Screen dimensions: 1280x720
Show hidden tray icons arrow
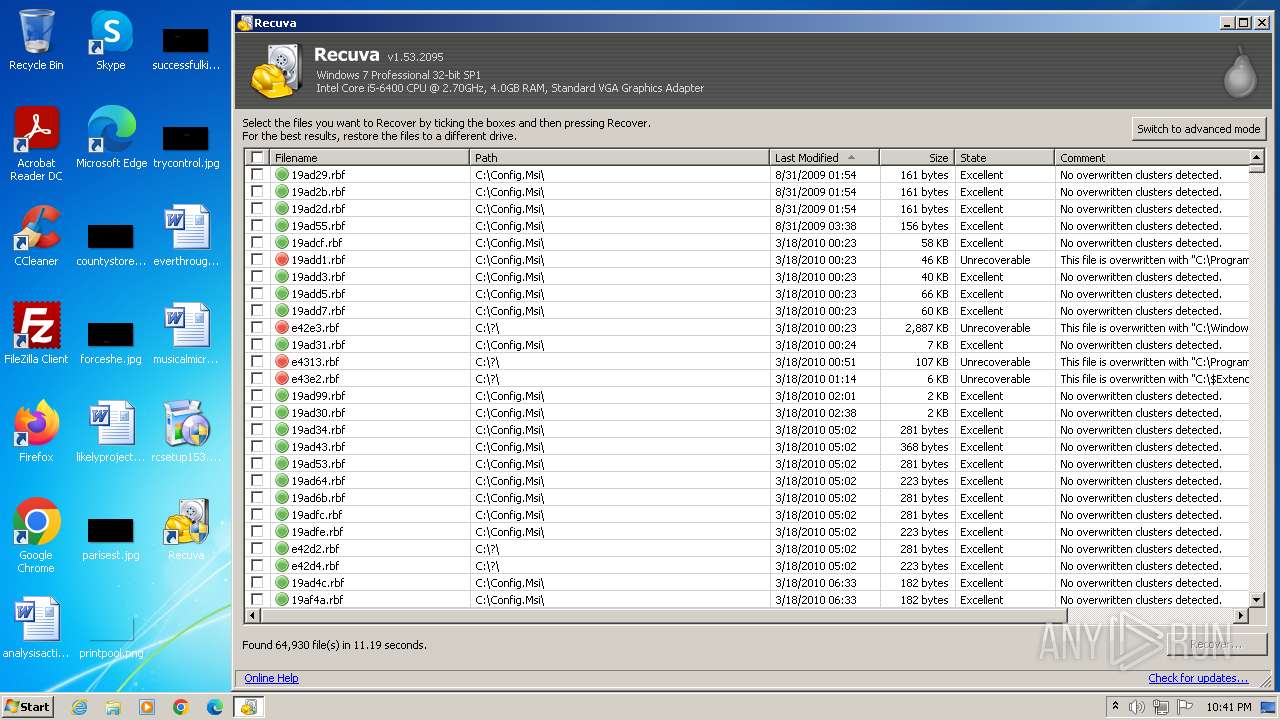[1115, 707]
